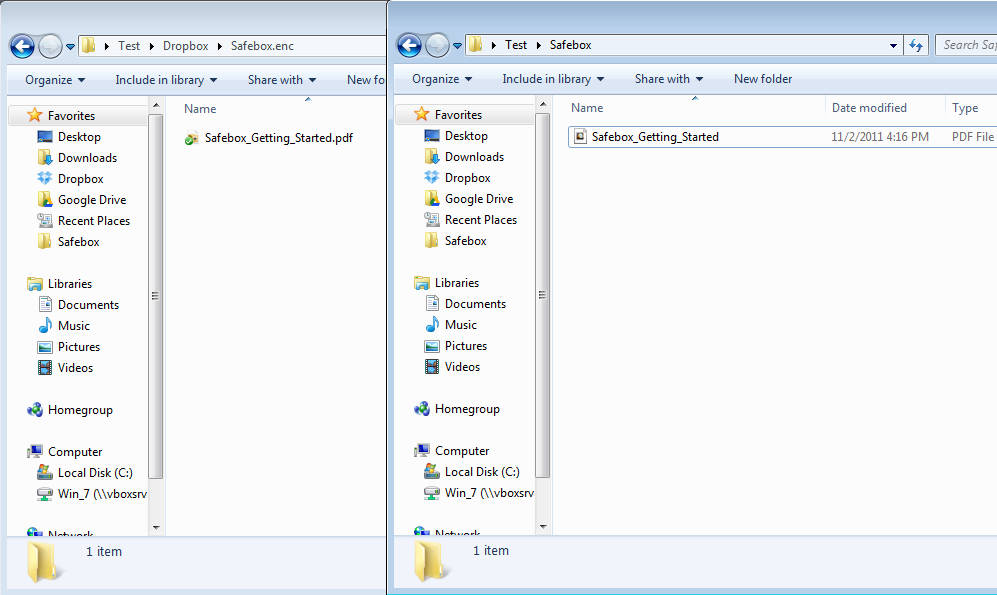The image size is (997, 595).
Task: Click Safebox.enc breadcrumb in left address bar
Action: click(x=262, y=46)
